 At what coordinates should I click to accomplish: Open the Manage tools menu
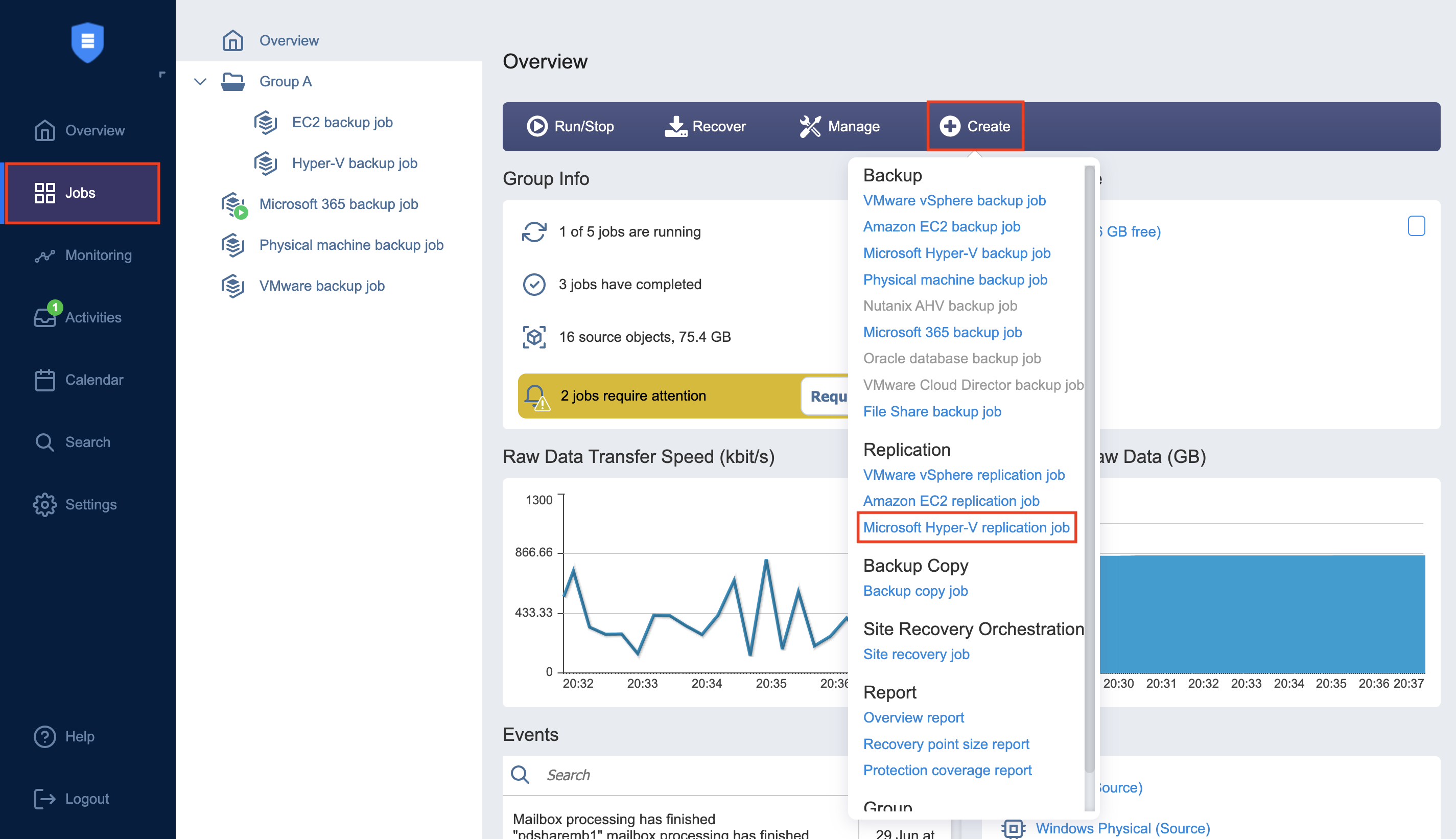pyautogui.click(x=839, y=126)
